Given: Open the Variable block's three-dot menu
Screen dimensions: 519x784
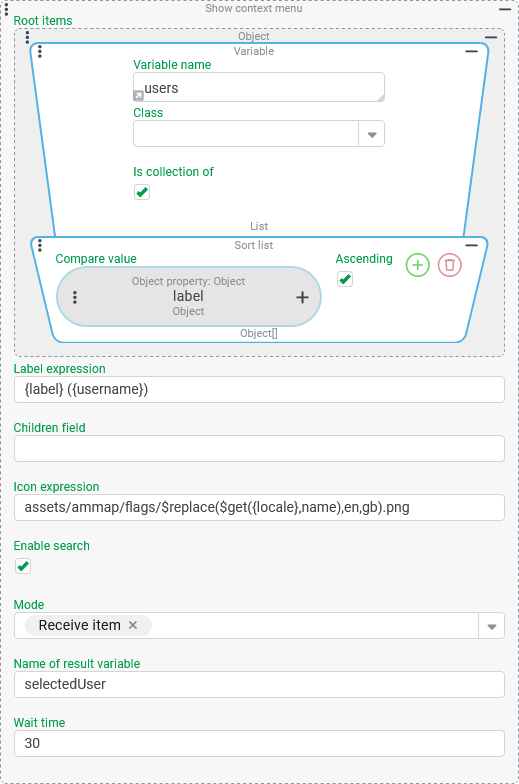Looking at the screenshot, I should point(40,51).
